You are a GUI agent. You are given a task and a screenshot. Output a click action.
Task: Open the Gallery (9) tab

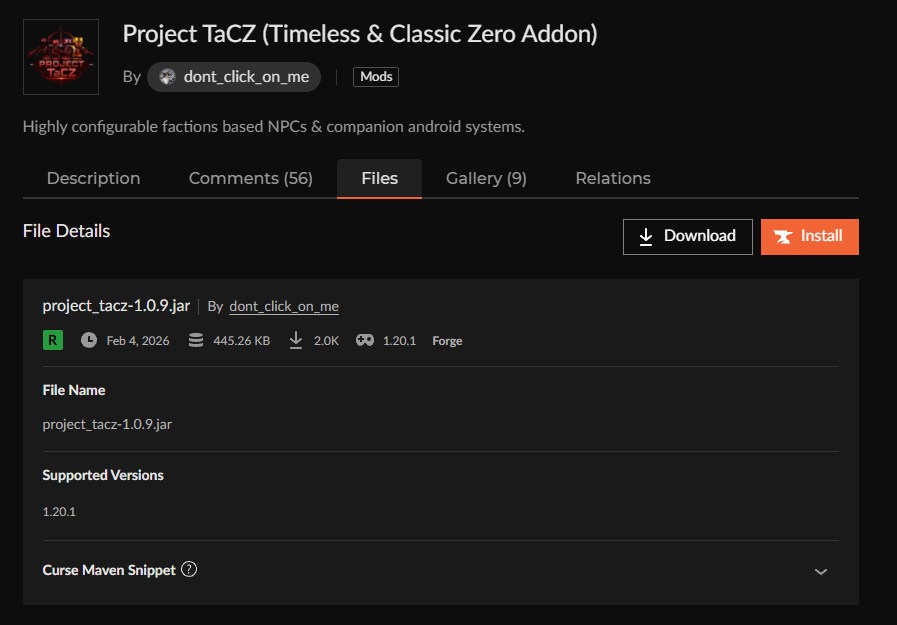pyautogui.click(x=486, y=178)
